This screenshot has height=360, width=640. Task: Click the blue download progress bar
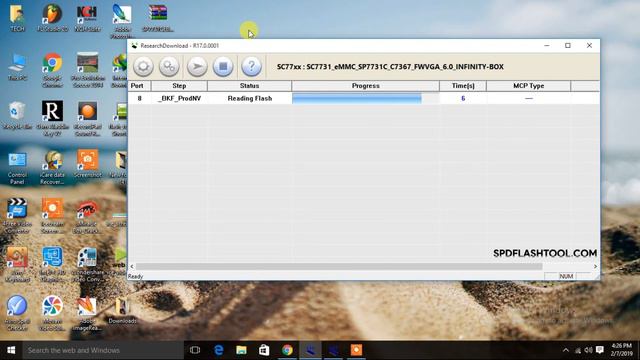click(x=357, y=98)
